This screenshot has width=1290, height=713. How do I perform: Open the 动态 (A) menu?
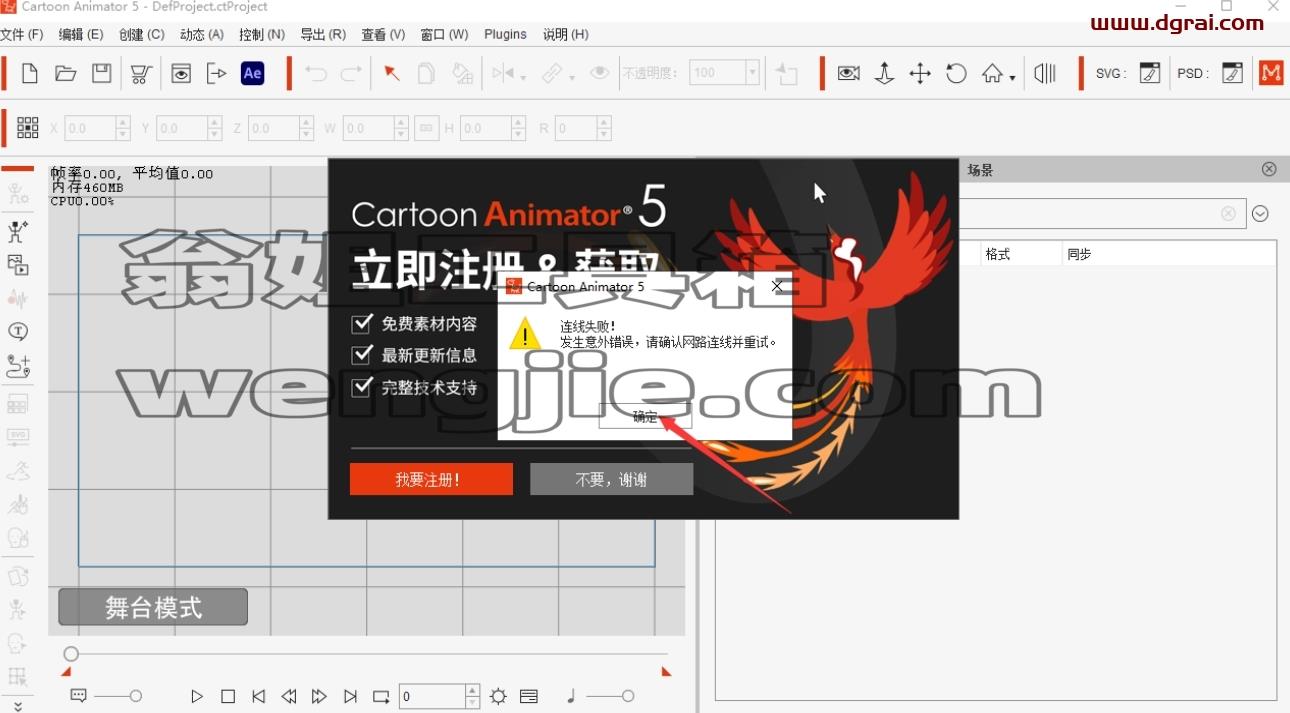point(202,34)
